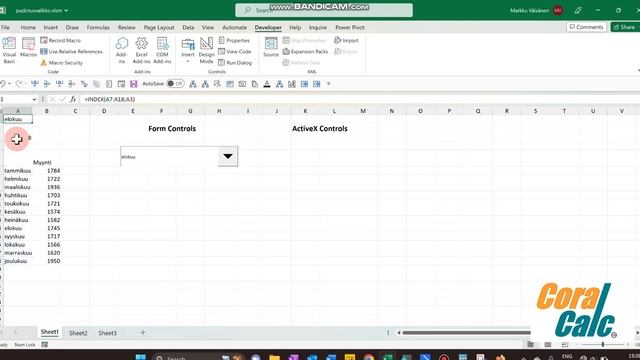640x360 pixels.
Task: Expand the Name Box dropdown
Action: [34, 99]
